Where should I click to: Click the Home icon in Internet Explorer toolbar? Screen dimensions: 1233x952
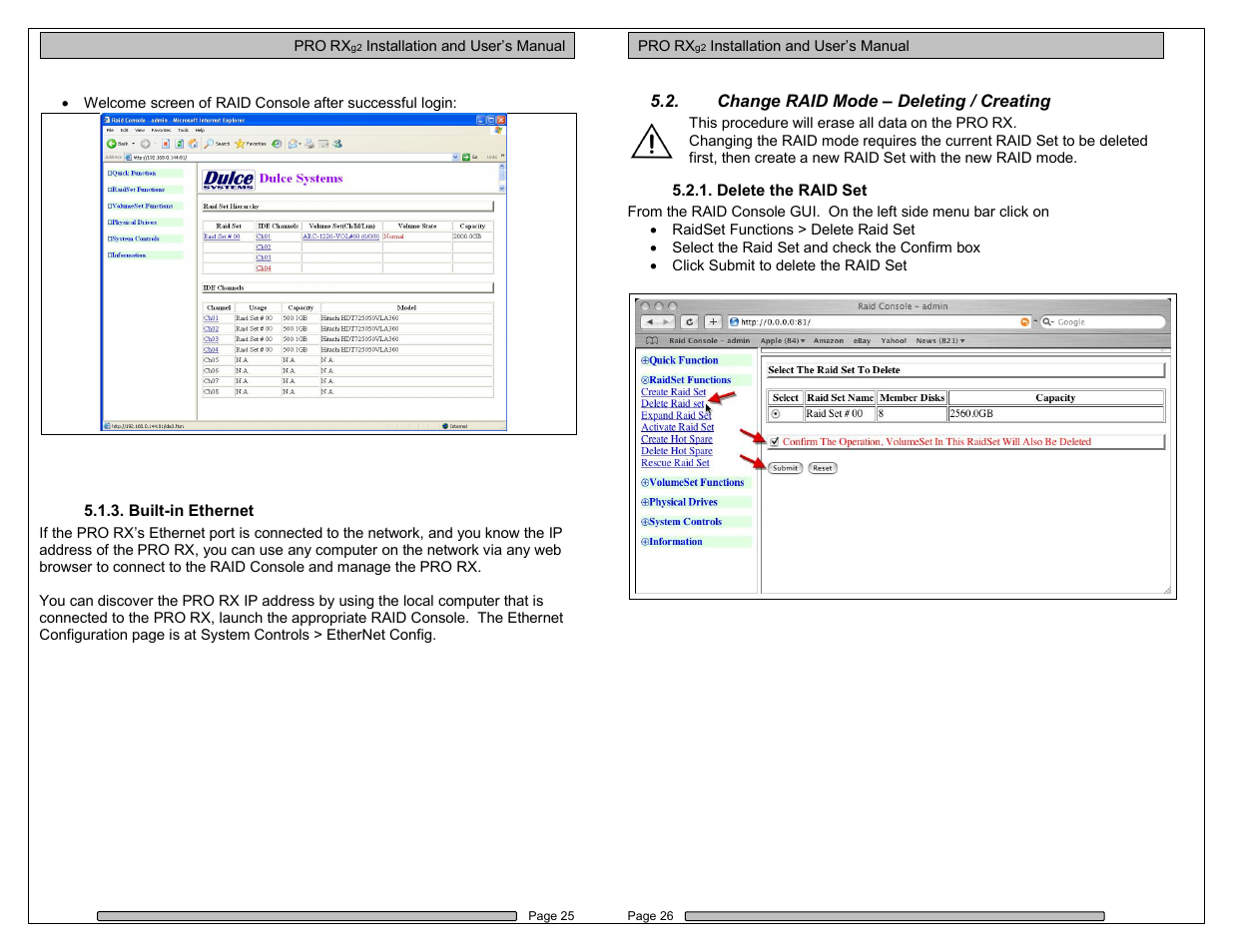[193, 144]
